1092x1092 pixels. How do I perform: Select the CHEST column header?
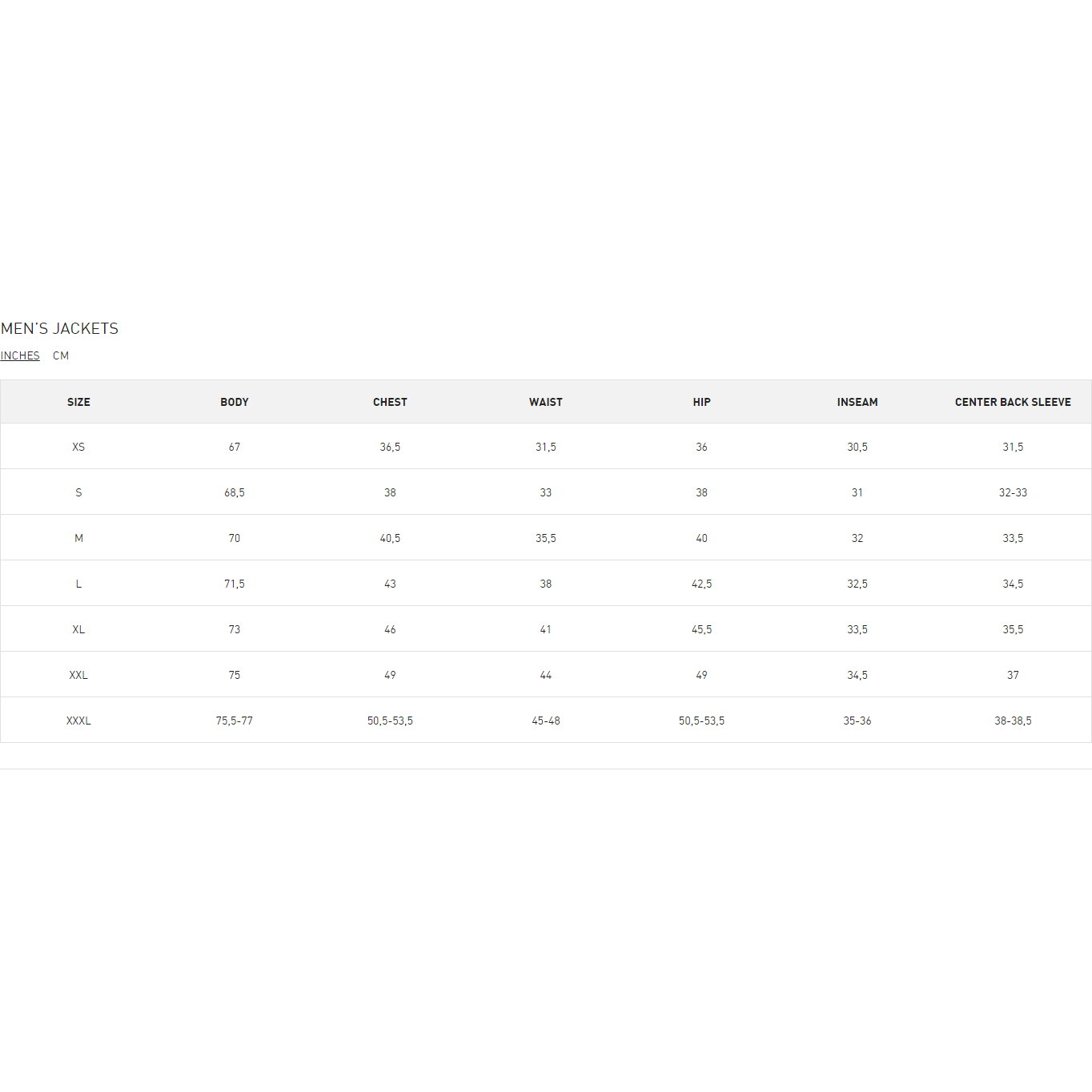click(390, 402)
